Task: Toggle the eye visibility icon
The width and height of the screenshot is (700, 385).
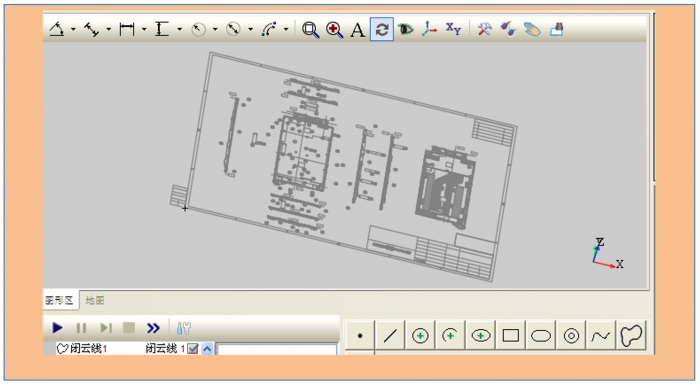Action: click(x=406, y=29)
